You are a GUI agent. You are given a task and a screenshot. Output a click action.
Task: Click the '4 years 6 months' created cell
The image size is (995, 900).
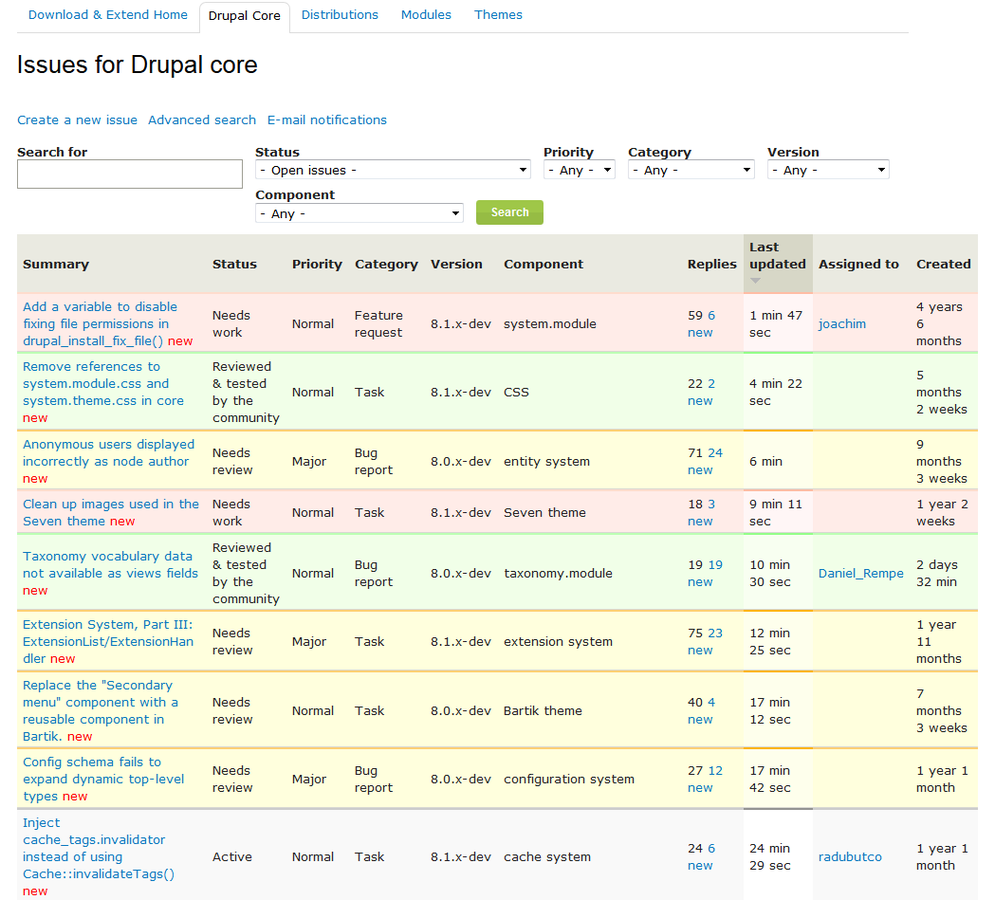coord(940,324)
